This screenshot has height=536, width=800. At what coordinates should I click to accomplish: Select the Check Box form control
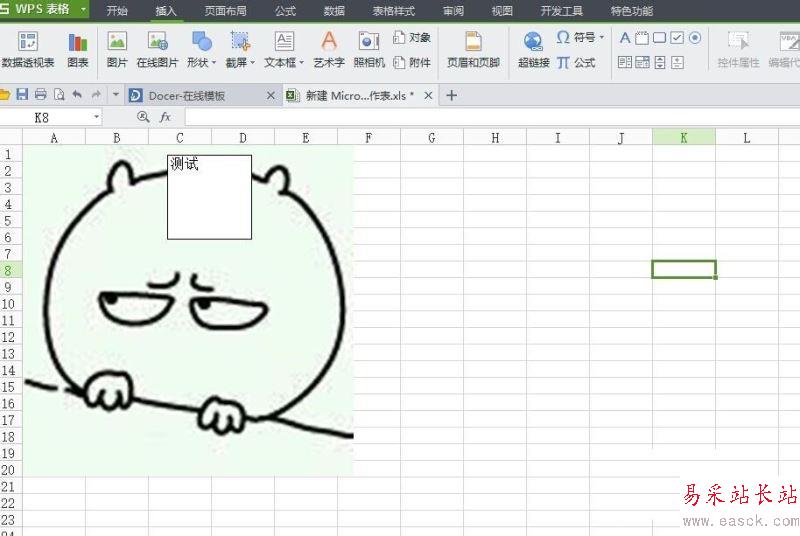[x=677, y=38]
